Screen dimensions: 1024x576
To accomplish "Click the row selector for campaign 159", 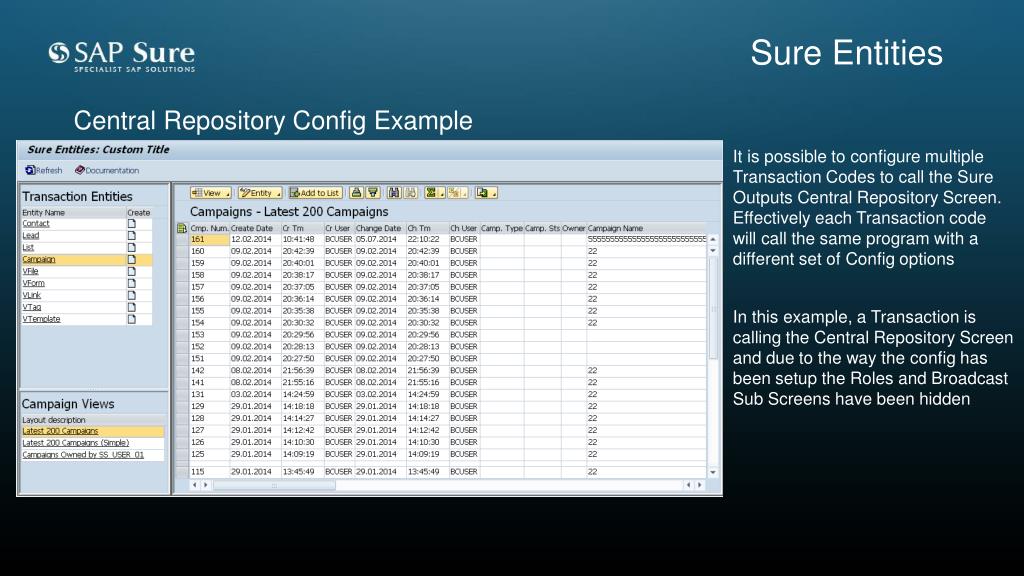I will 182,263.
